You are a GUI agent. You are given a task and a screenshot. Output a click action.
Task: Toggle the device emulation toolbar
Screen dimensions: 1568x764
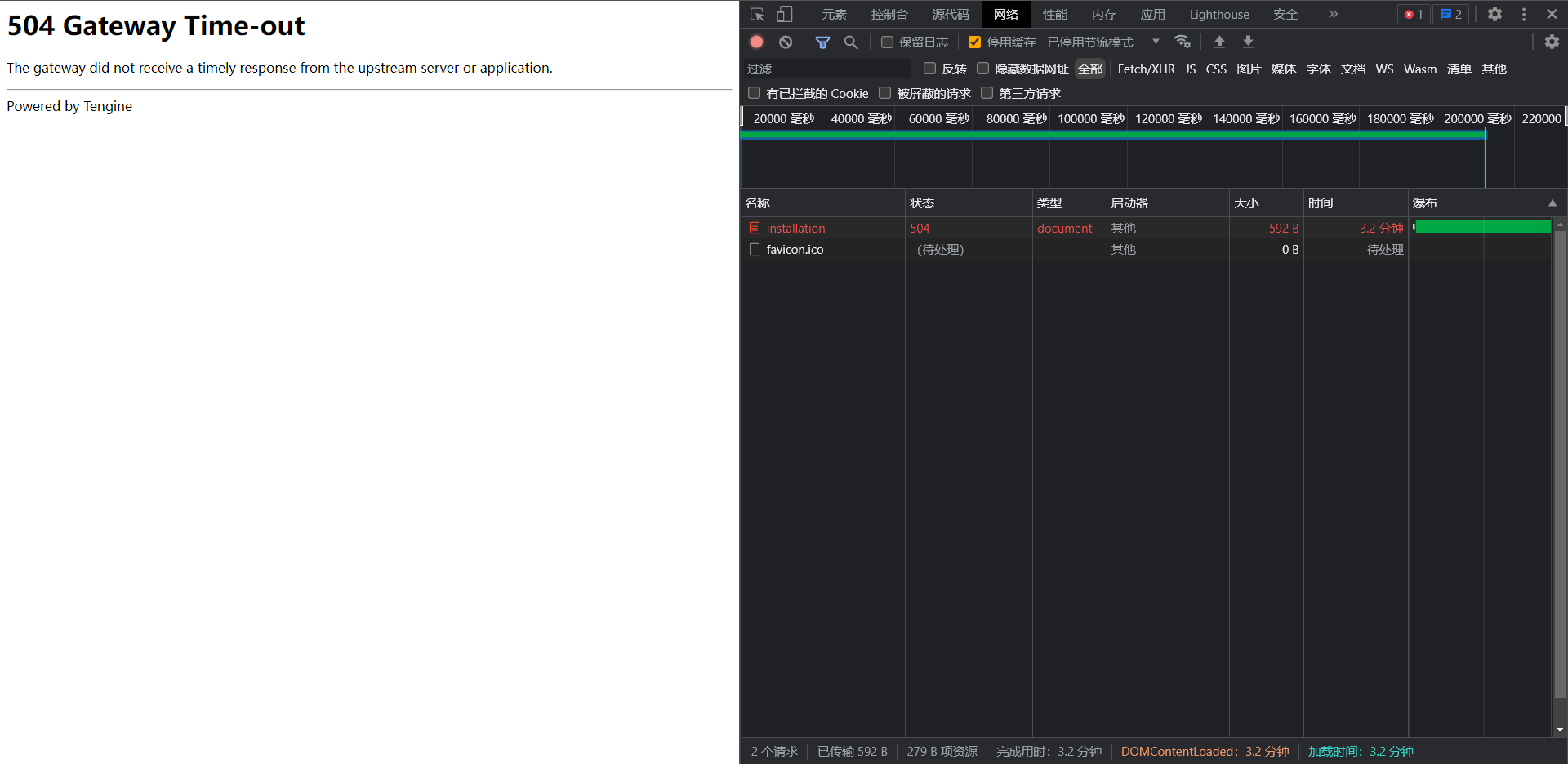[784, 14]
